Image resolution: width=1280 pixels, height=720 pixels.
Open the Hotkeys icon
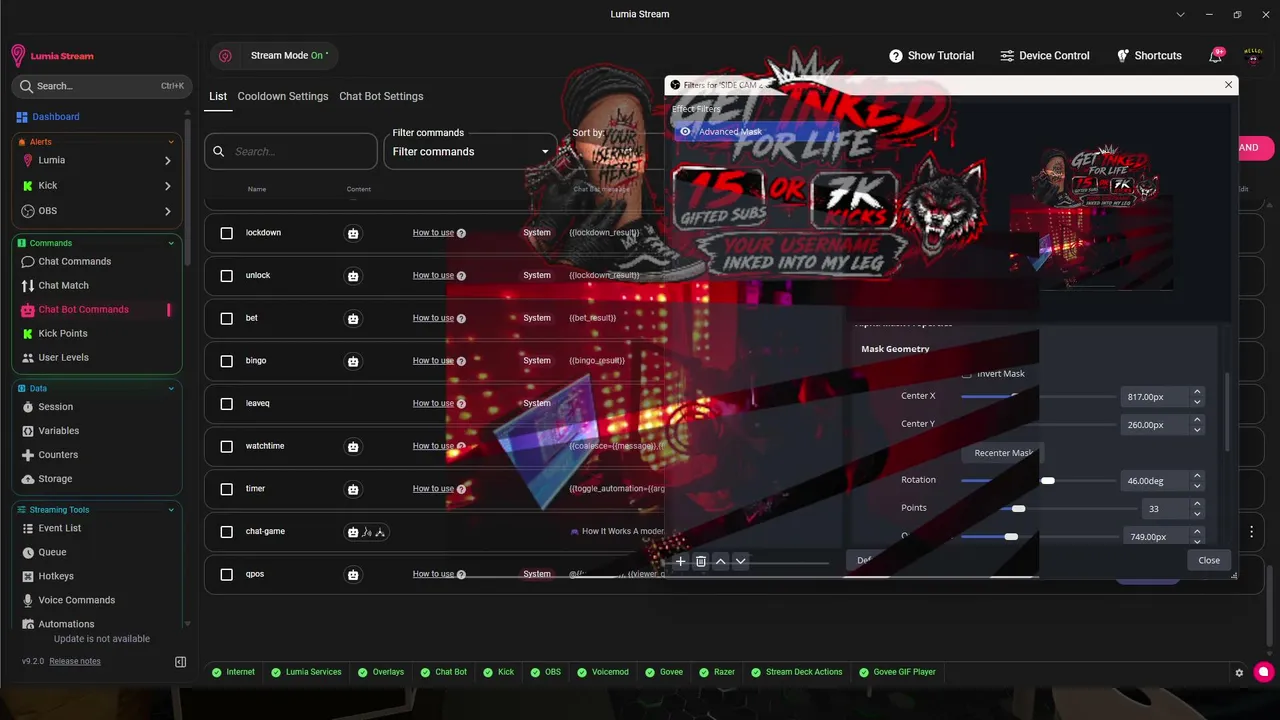coord(28,576)
